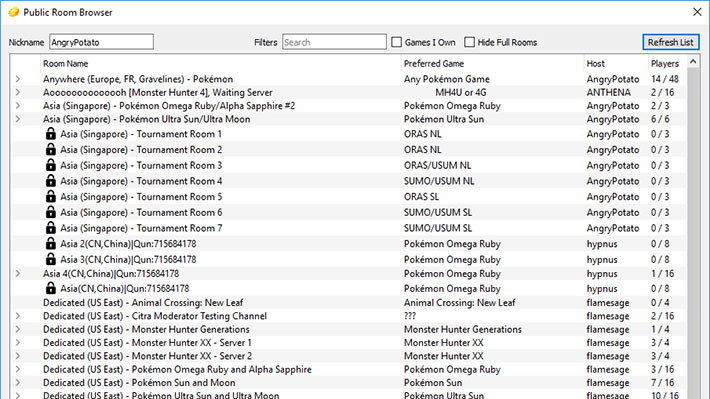Image resolution: width=710 pixels, height=399 pixels.
Task: Click 'ORAS/USUM NL' preferred game cell
Action: coord(437,165)
